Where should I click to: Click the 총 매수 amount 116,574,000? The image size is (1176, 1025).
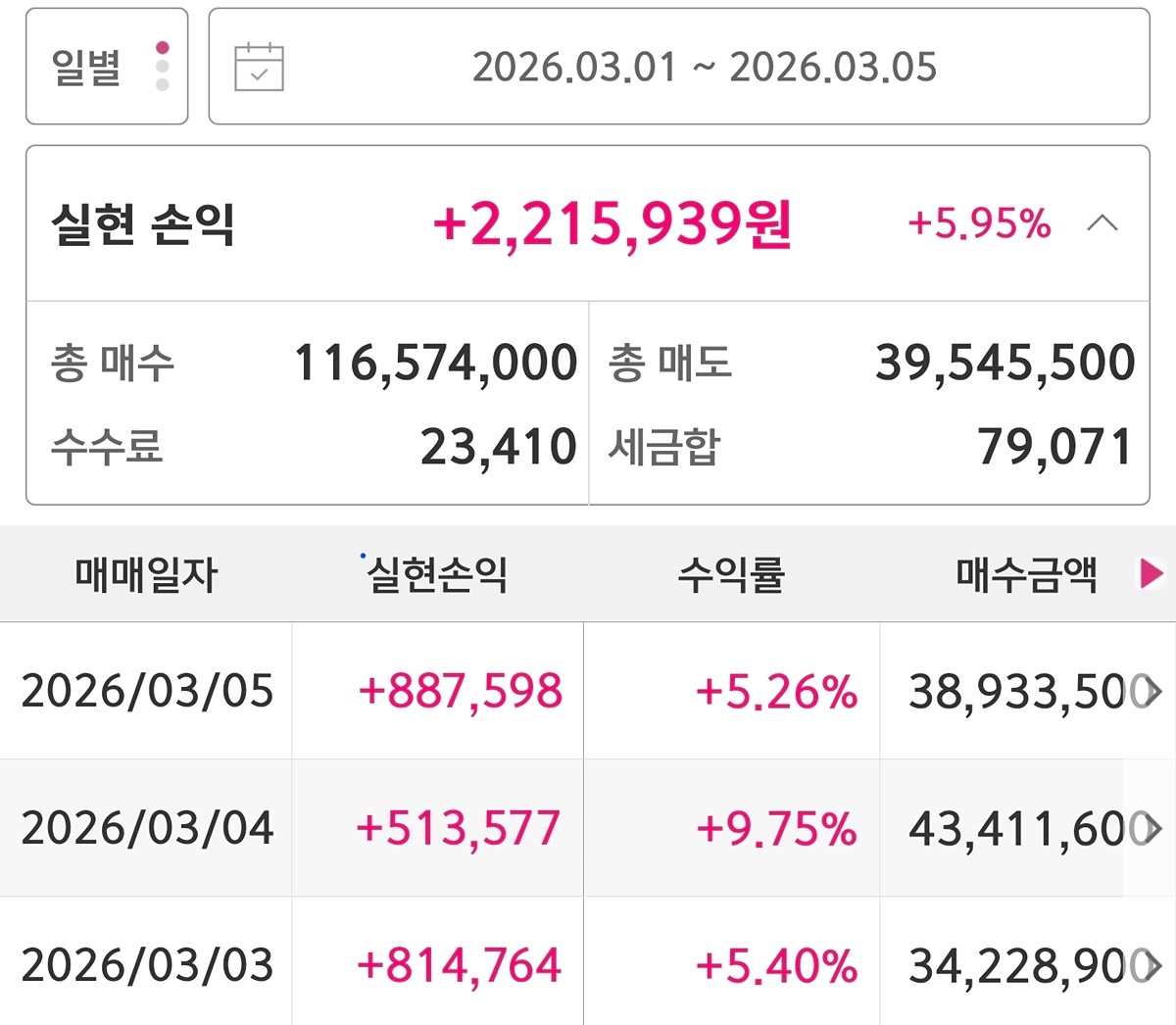coord(435,363)
